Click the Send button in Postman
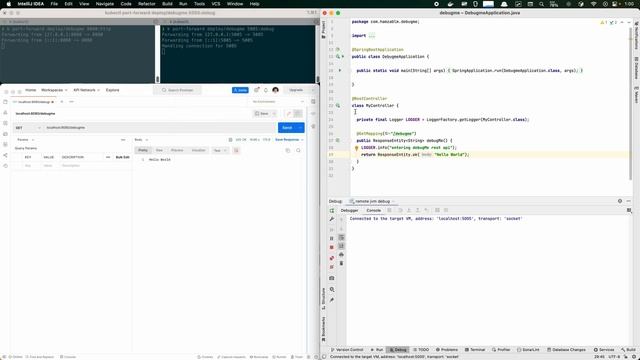The width and height of the screenshot is (640, 360). point(287,128)
